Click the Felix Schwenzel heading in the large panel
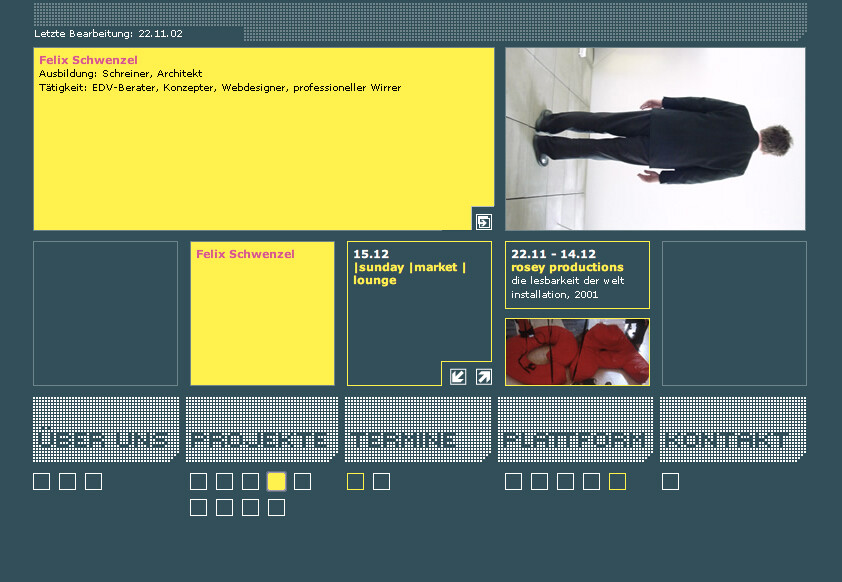842x582 pixels. click(89, 60)
